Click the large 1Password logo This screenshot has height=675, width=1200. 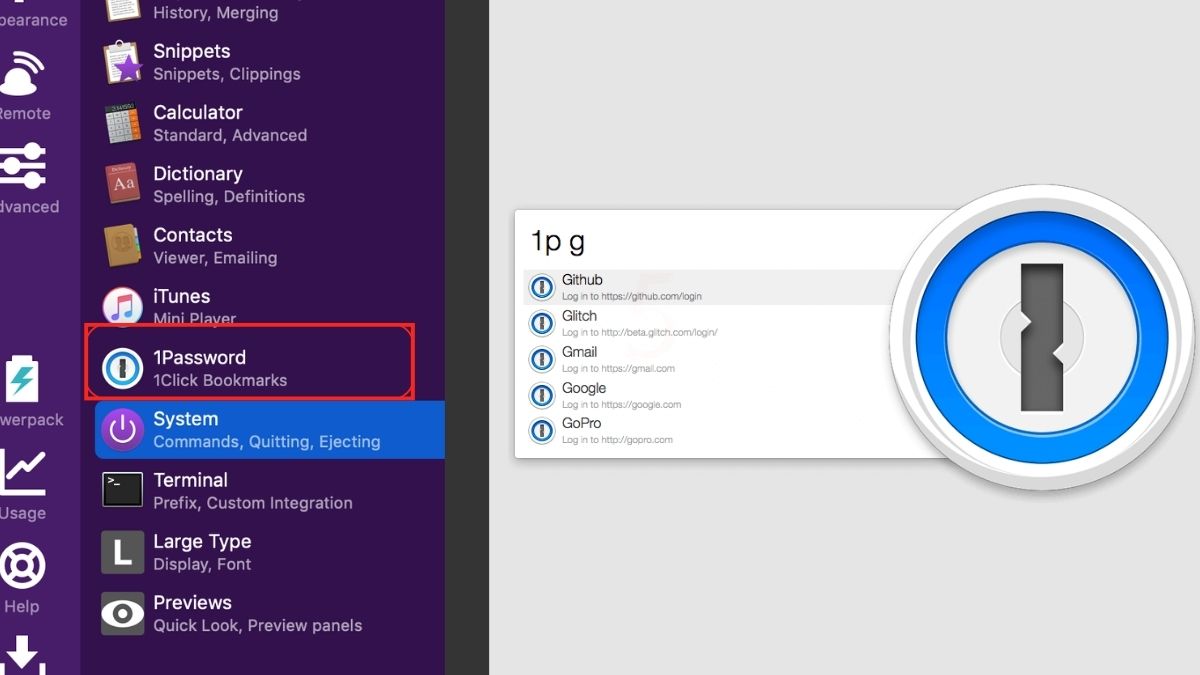(x=1042, y=336)
